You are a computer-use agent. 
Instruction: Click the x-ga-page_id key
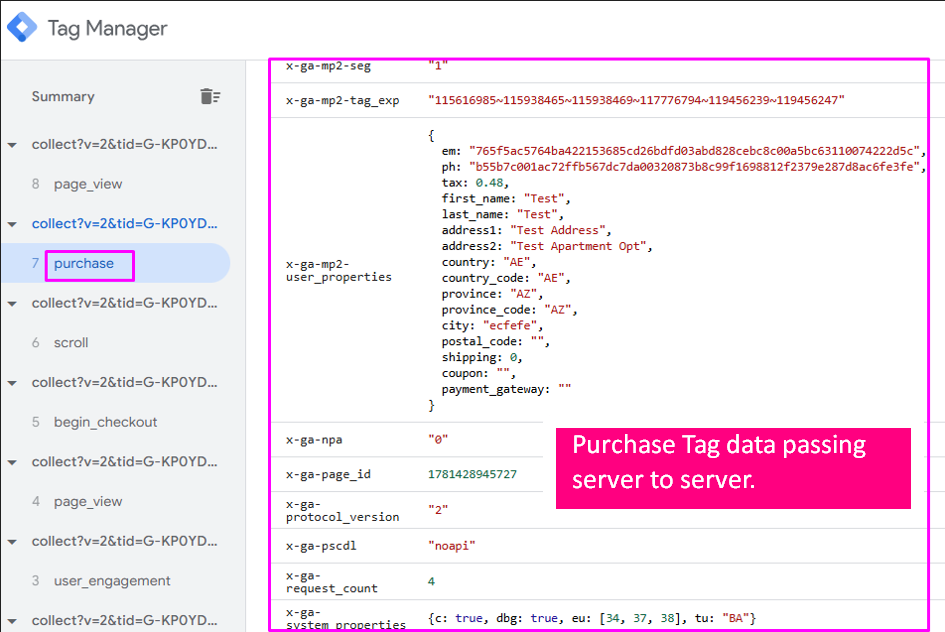pos(328,475)
